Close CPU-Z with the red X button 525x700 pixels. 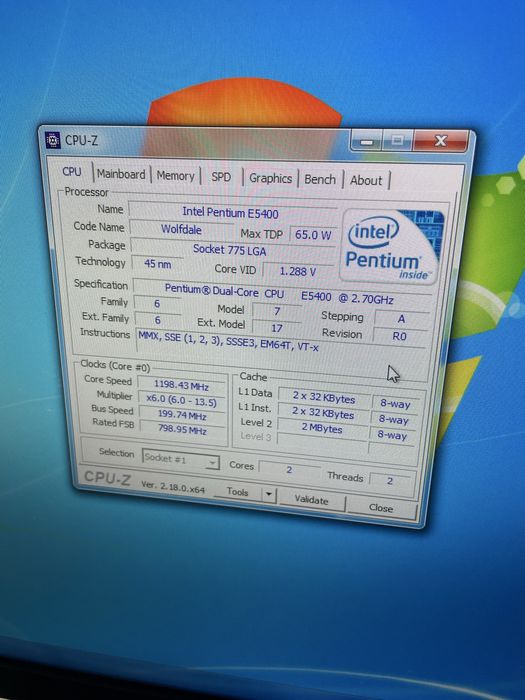(440, 141)
